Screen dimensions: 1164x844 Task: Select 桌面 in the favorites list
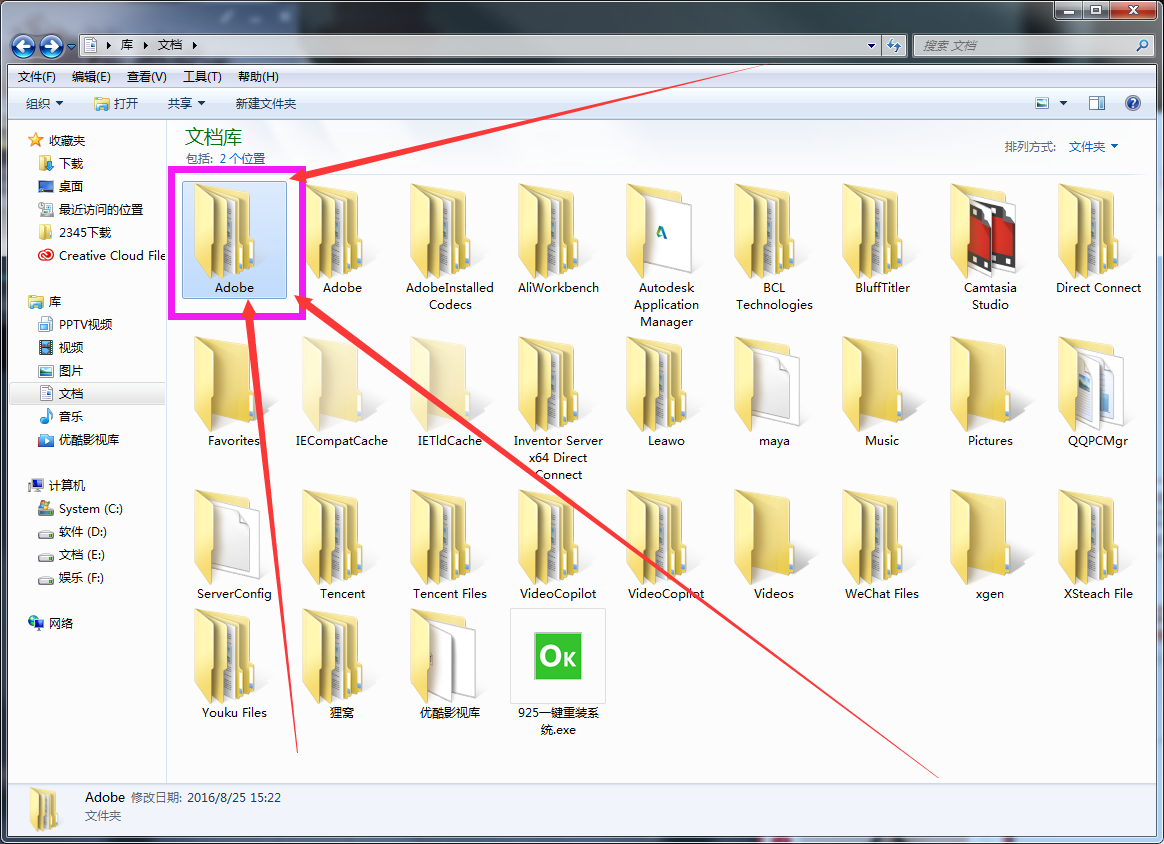click(x=70, y=186)
